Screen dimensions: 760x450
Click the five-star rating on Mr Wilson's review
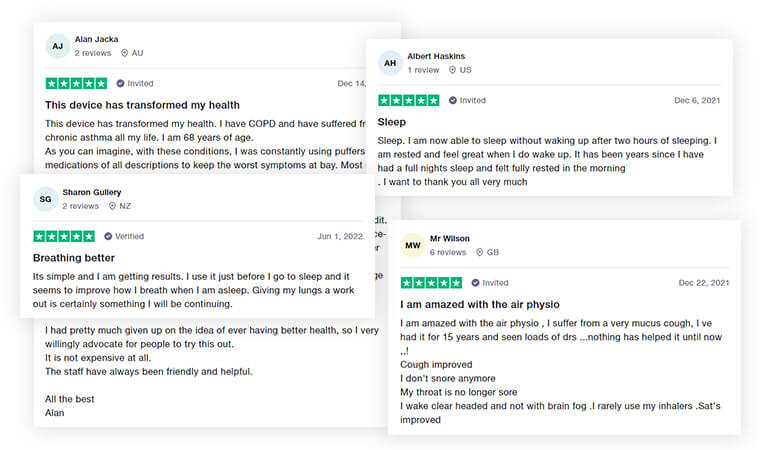click(431, 283)
